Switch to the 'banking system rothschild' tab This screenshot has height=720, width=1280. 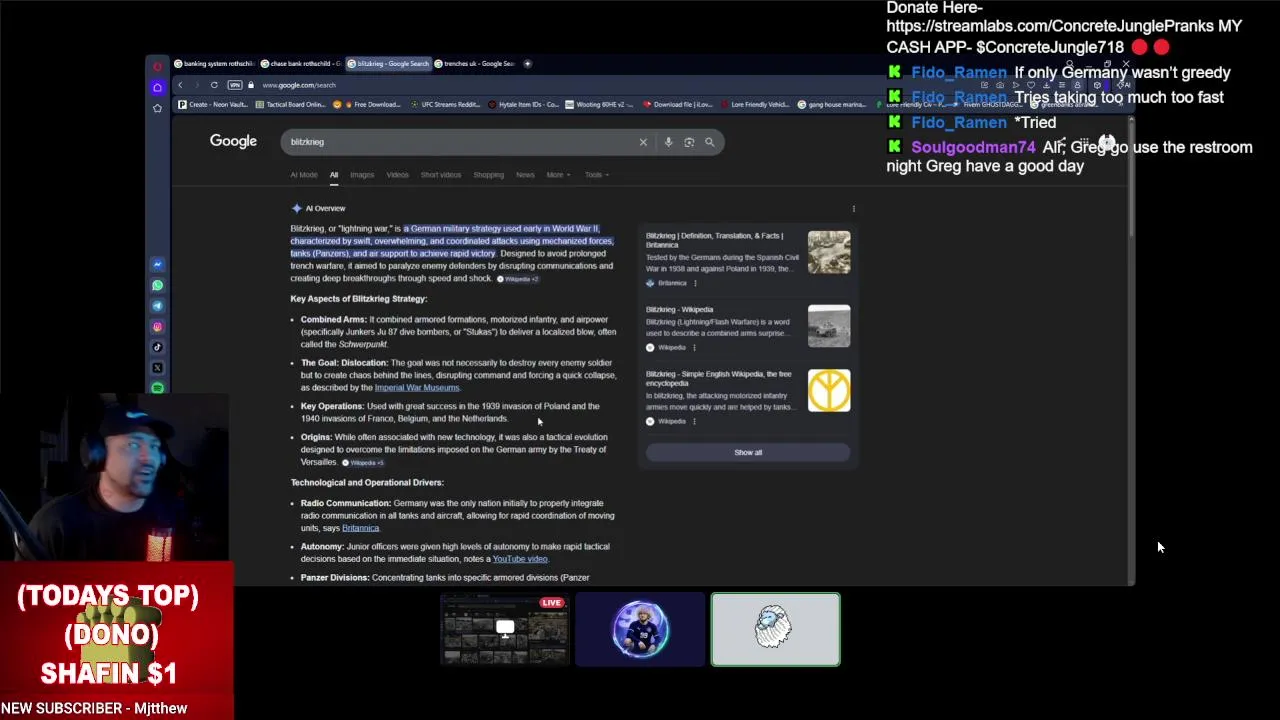[214, 63]
